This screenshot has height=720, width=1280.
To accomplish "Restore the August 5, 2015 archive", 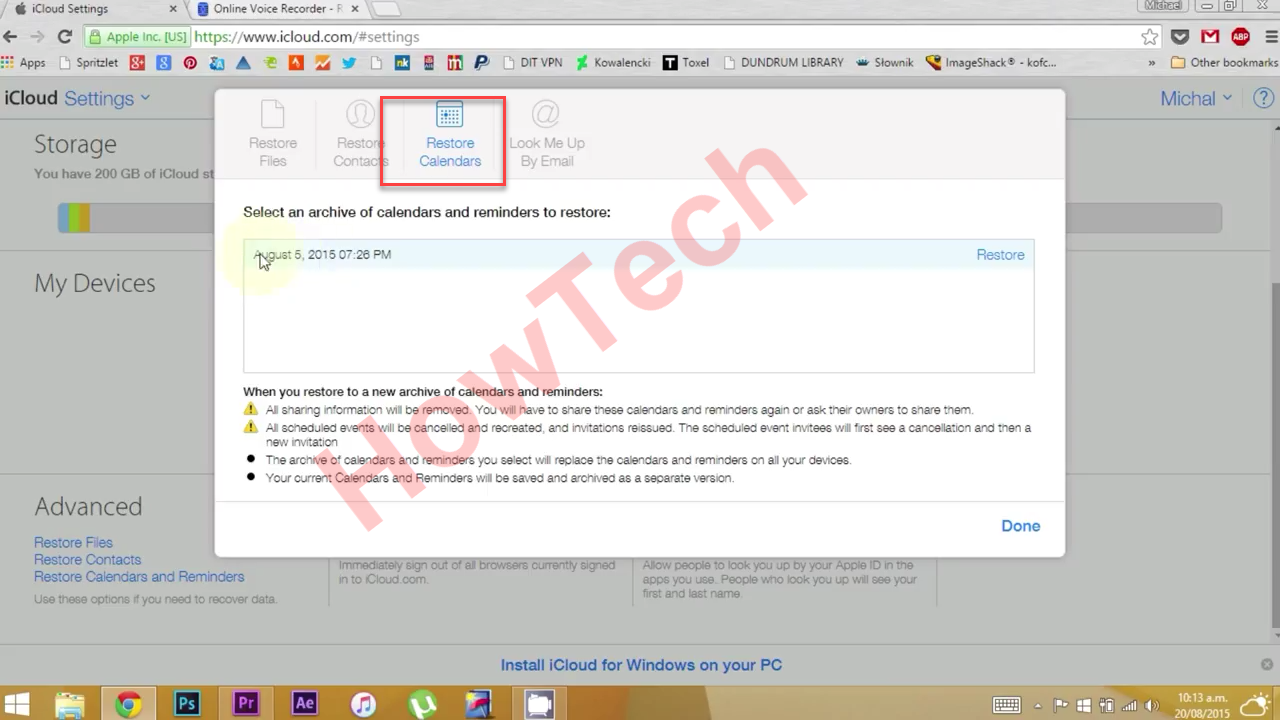I will [1000, 255].
